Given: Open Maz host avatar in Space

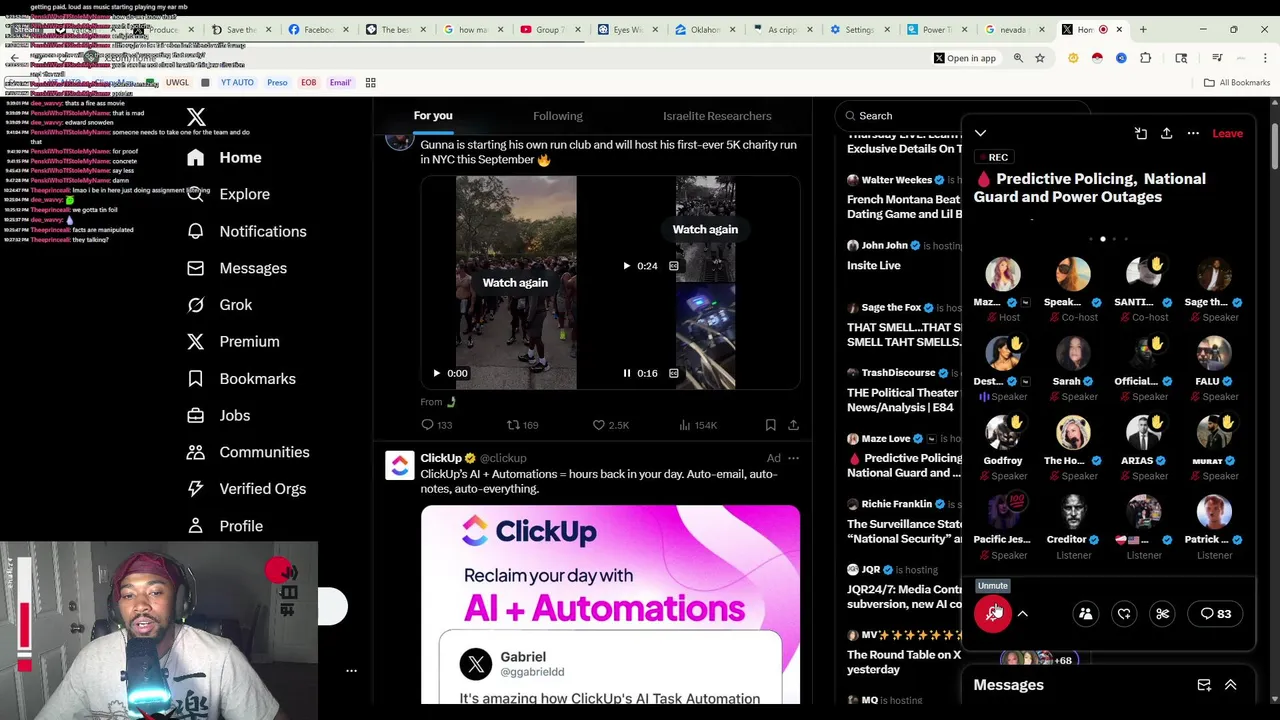Looking at the screenshot, I should pos(1002,274).
